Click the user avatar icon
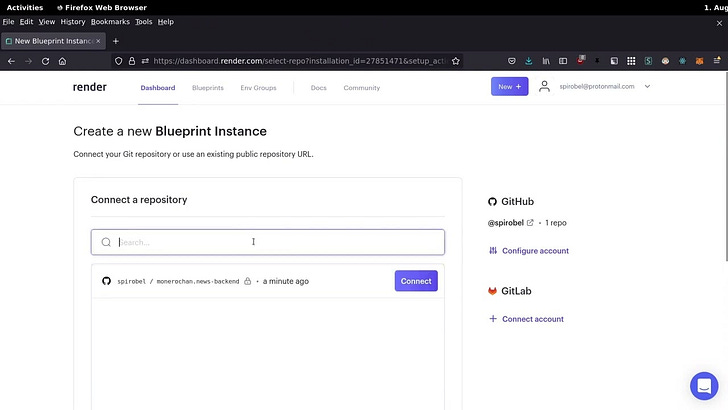Image resolution: width=728 pixels, height=410 pixels. pyautogui.click(x=544, y=86)
